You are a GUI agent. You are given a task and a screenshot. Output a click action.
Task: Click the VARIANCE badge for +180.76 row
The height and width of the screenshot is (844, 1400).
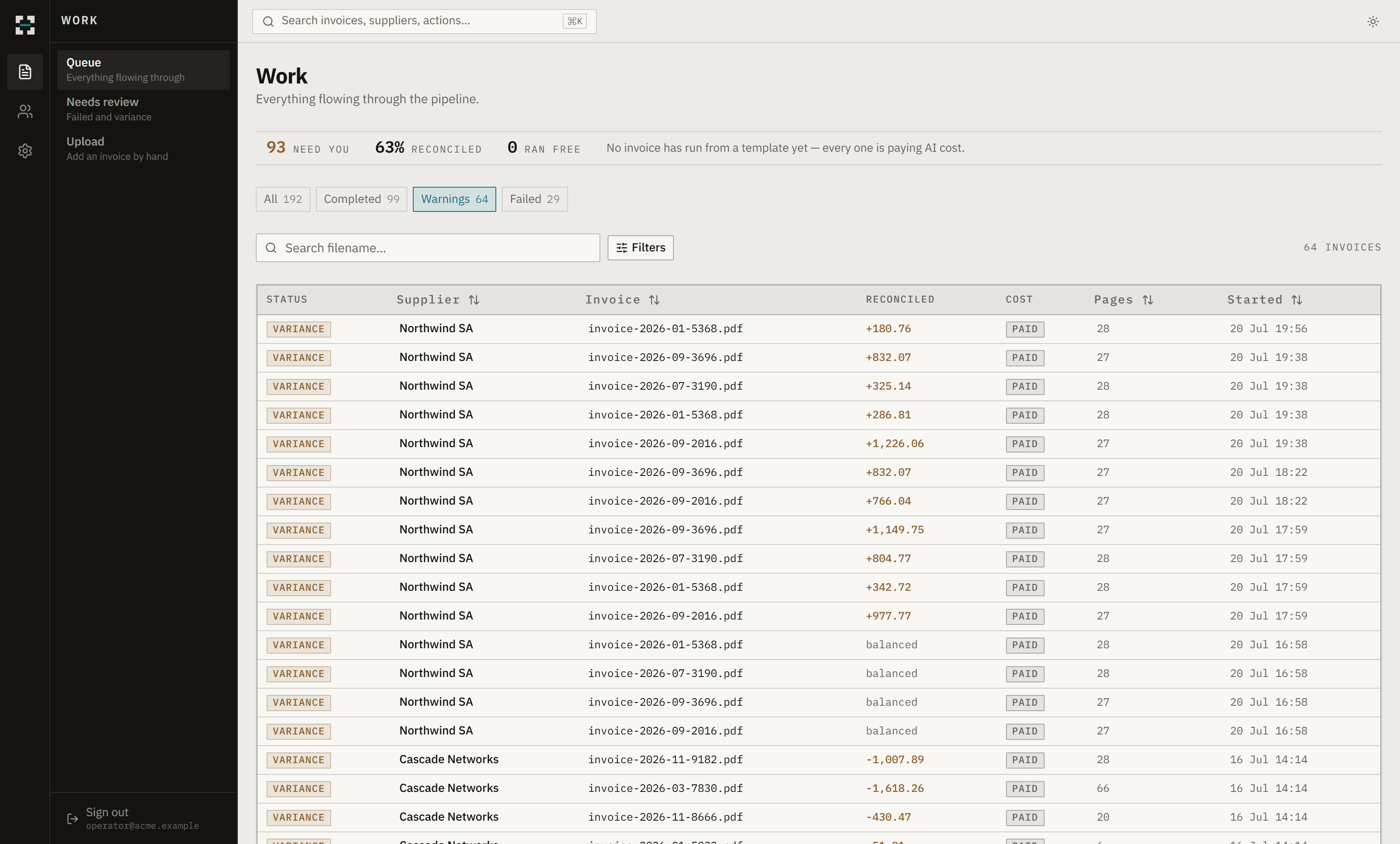(298, 329)
